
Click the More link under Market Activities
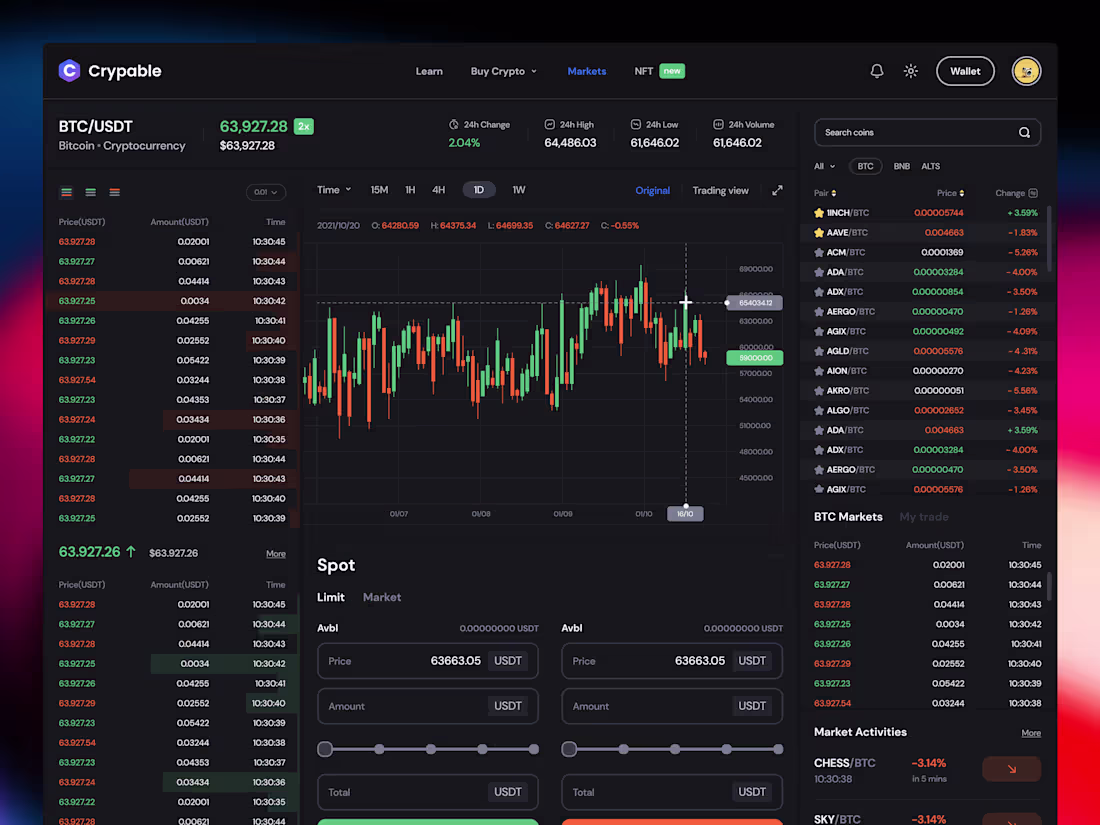coord(1031,732)
